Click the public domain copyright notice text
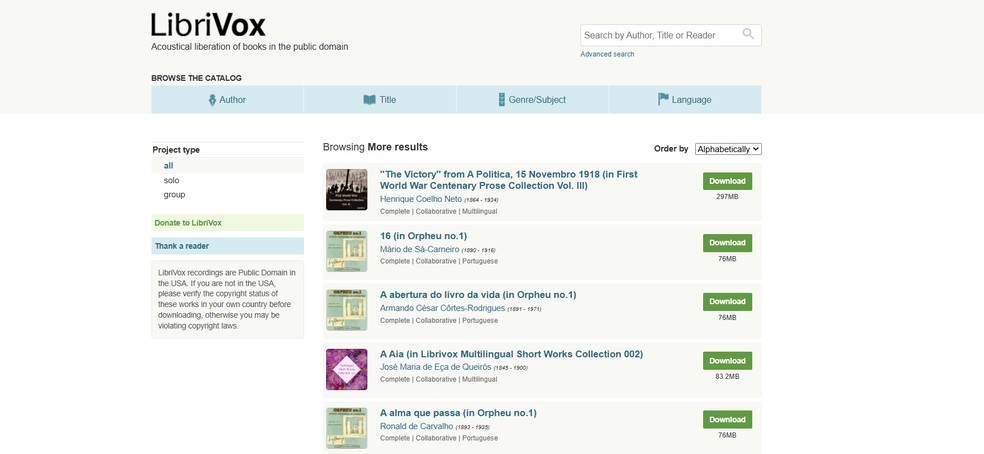The width and height of the screenshot is (984, 454). tap(227, 300)
